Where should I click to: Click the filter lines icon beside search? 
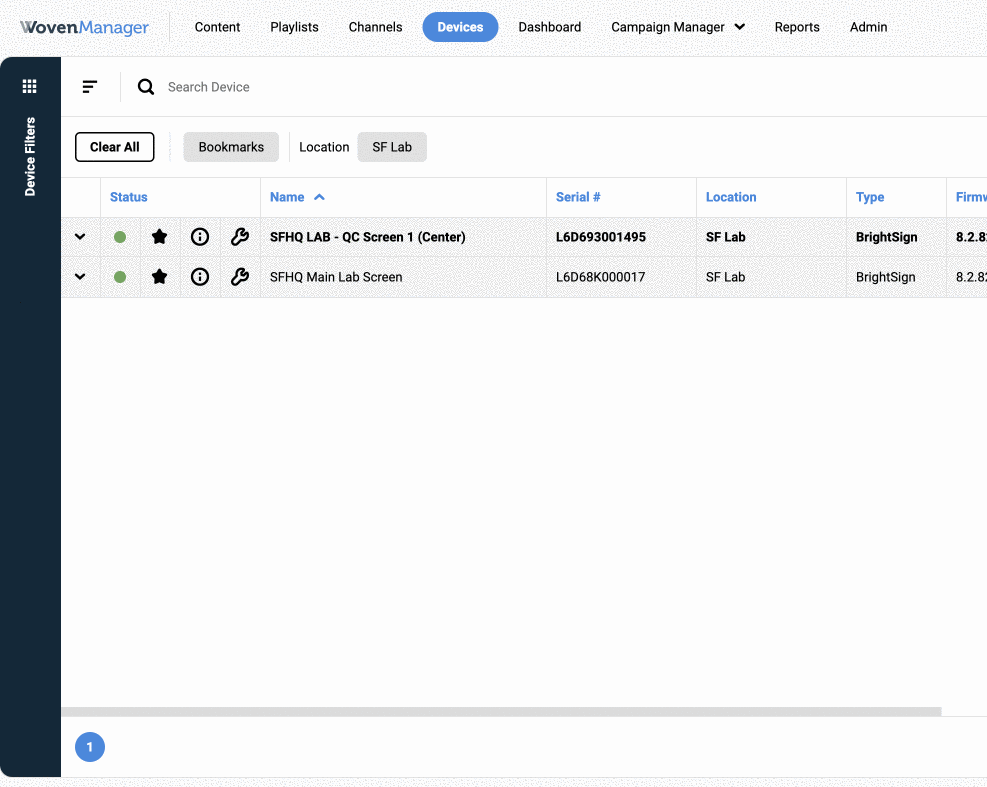(90, 87)
